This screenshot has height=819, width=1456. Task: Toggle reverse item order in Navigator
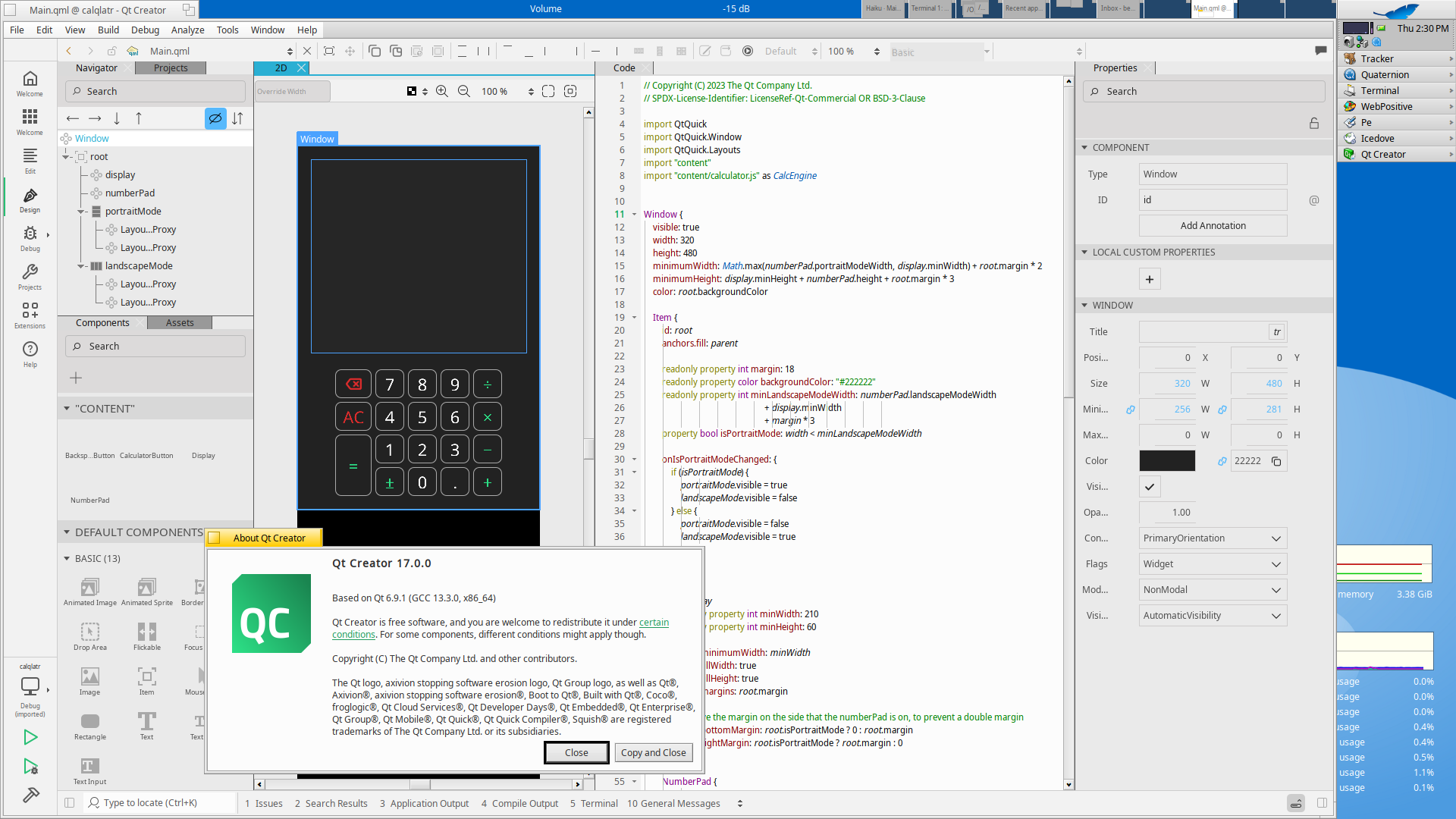pyautogui.click(x=237, y=118)
